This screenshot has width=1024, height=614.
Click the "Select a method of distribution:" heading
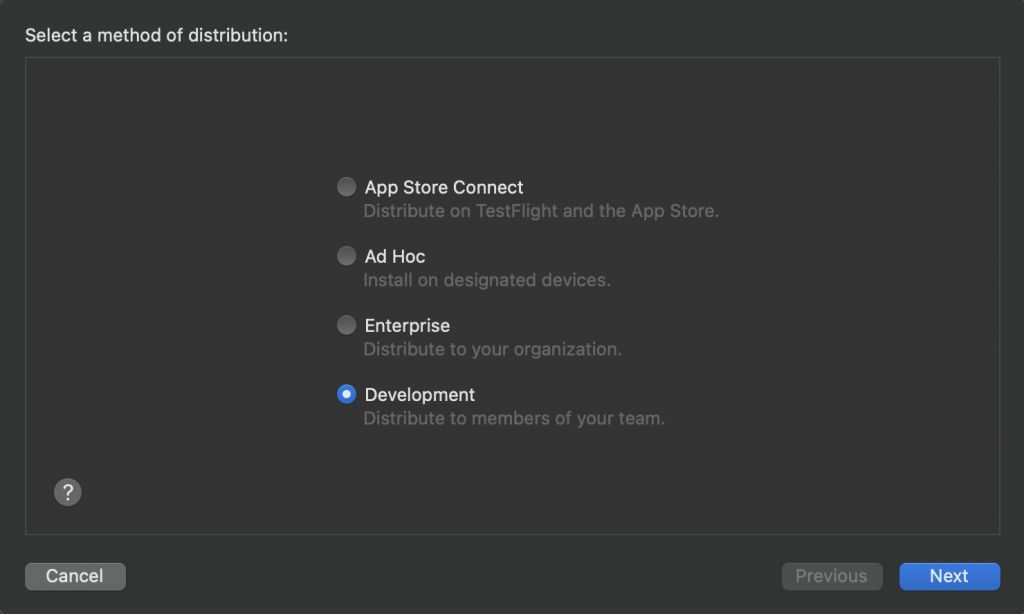156,35
